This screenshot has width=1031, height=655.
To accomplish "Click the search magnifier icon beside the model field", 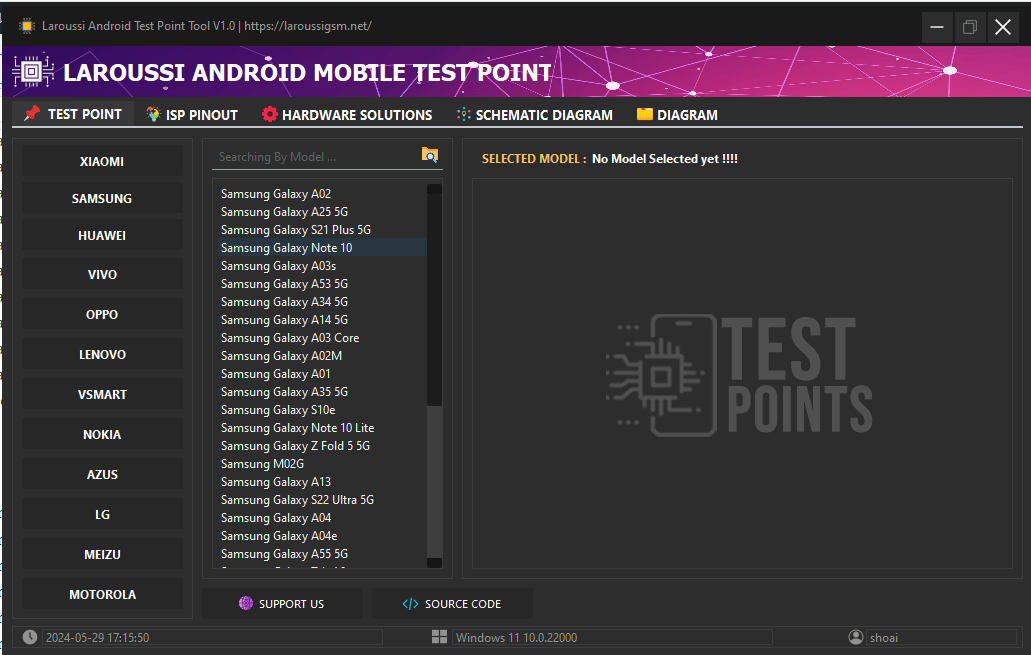I will pyautogui.click(x=429, y=155).
